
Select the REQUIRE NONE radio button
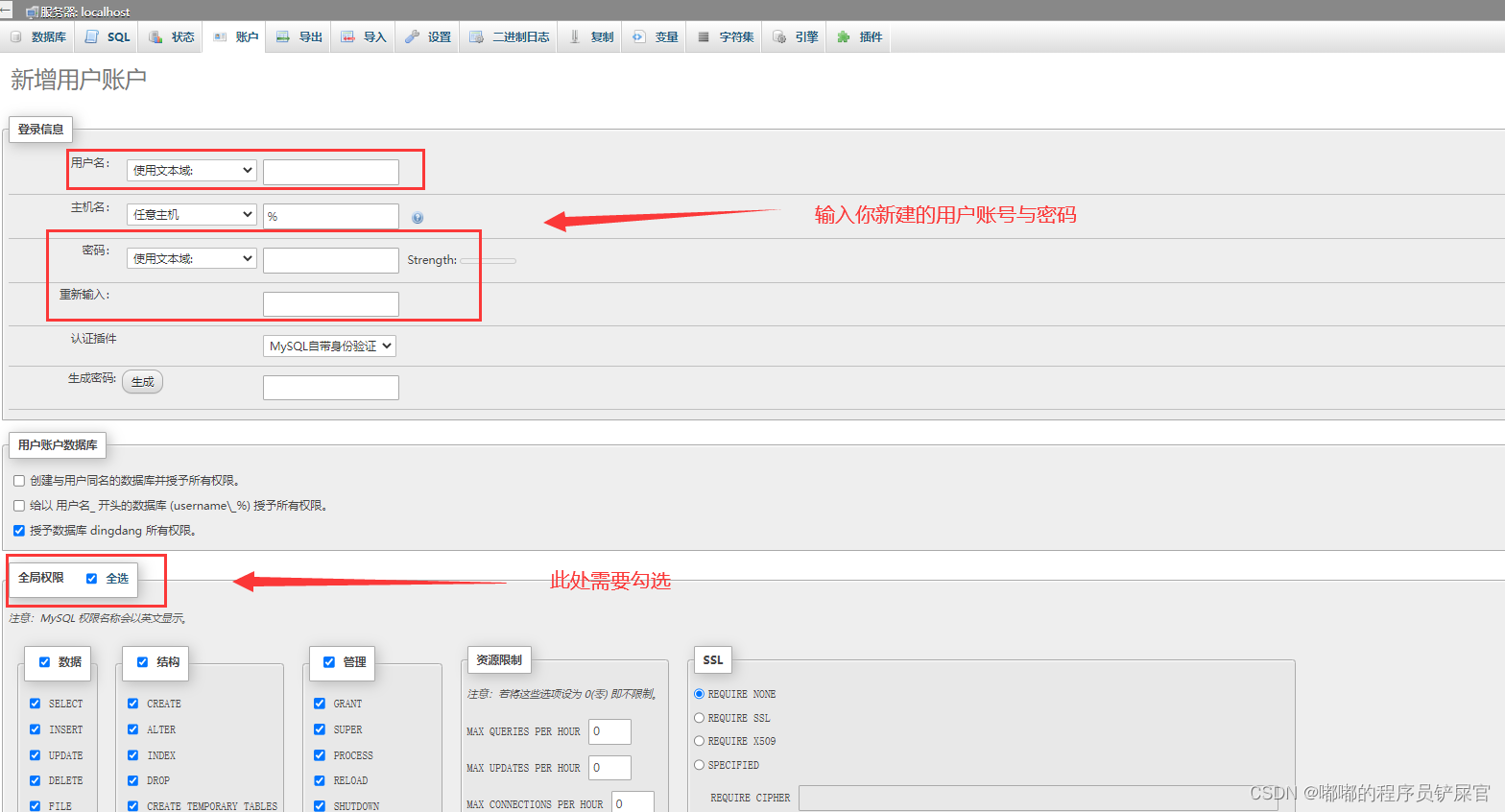700,694
